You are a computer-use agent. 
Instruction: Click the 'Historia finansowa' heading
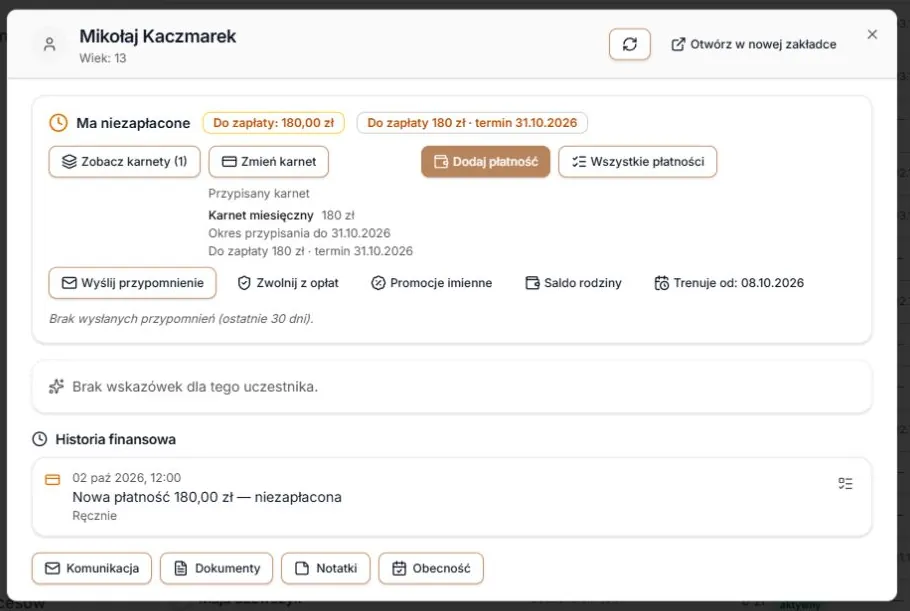[115, 439]
